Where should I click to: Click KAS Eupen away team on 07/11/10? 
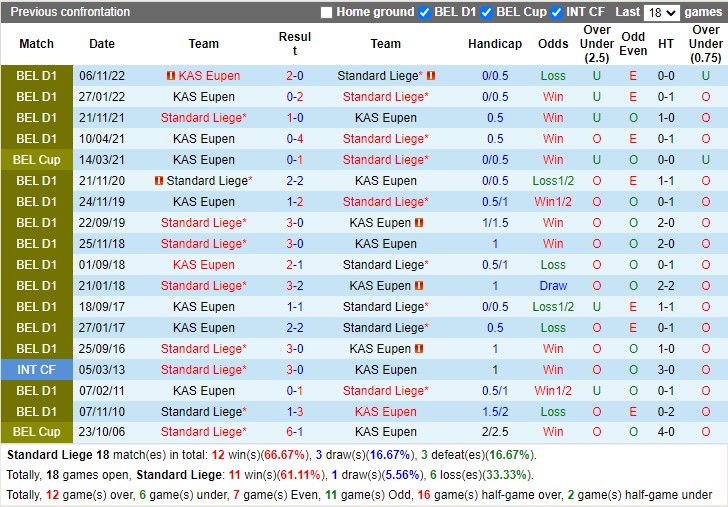(385, 412)
